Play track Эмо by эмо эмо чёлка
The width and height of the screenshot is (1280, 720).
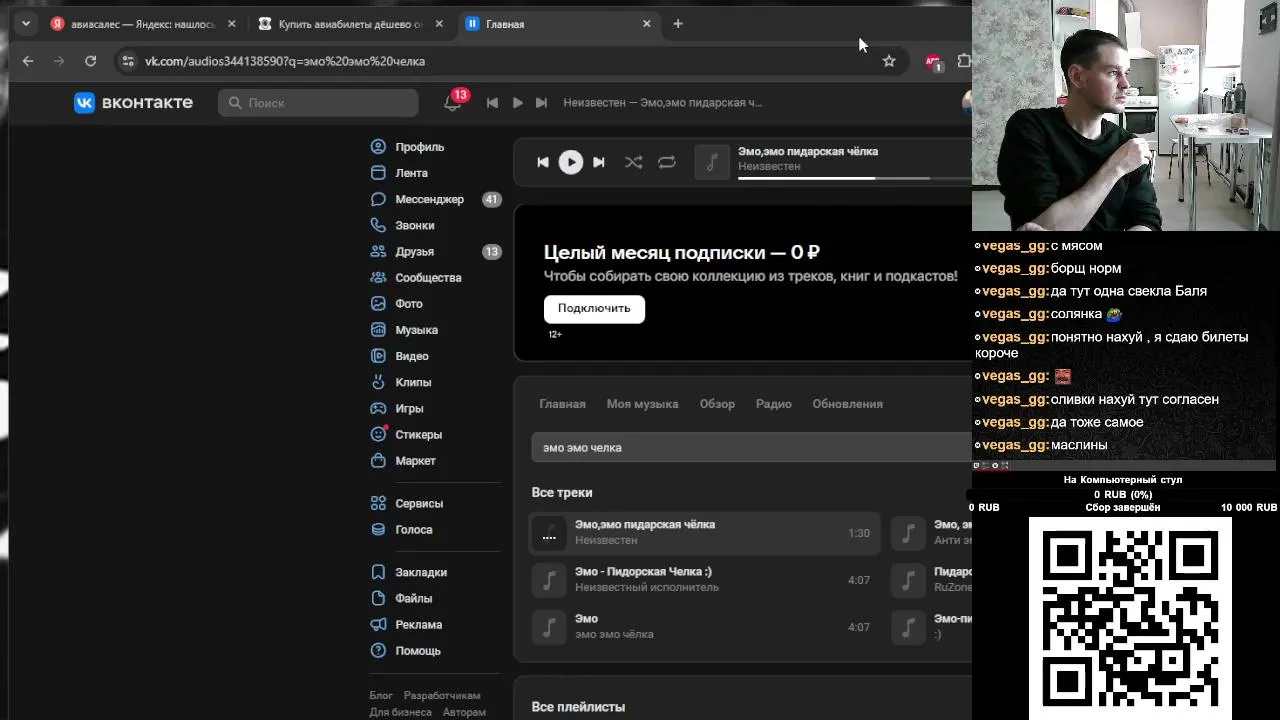coord(704,627)
